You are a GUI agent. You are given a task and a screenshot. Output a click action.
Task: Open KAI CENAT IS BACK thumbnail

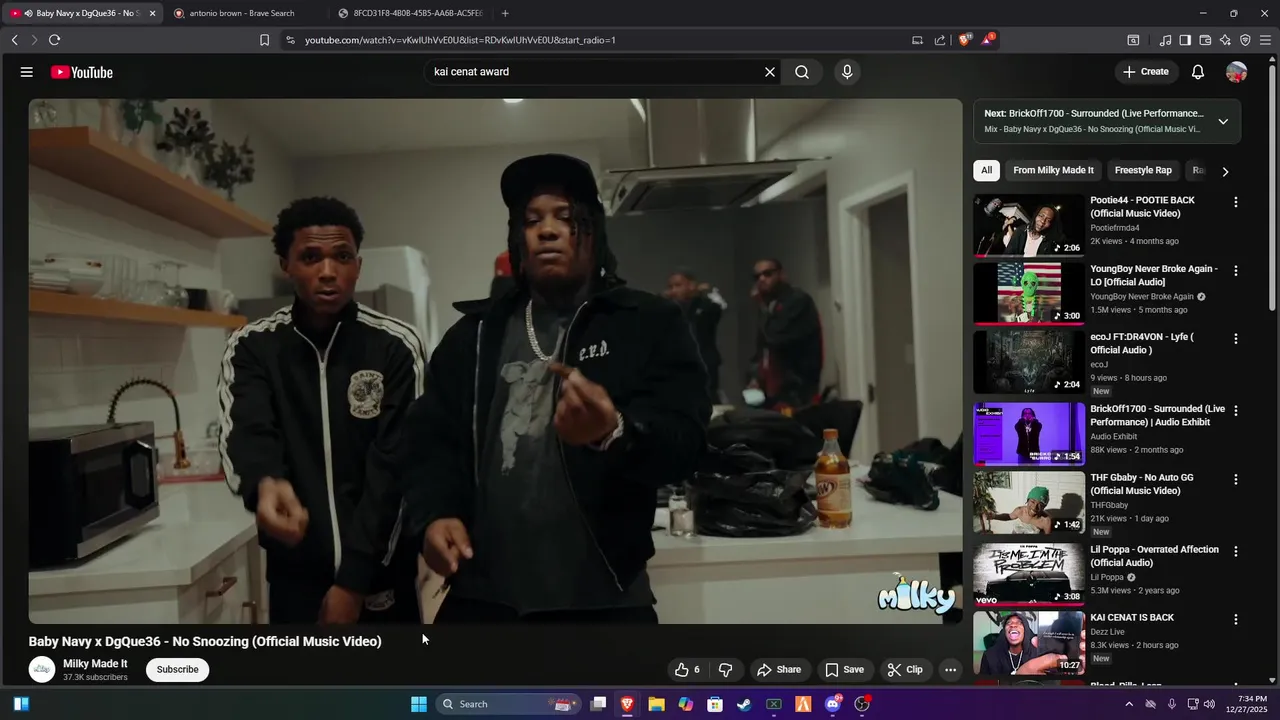point(1029,642)
